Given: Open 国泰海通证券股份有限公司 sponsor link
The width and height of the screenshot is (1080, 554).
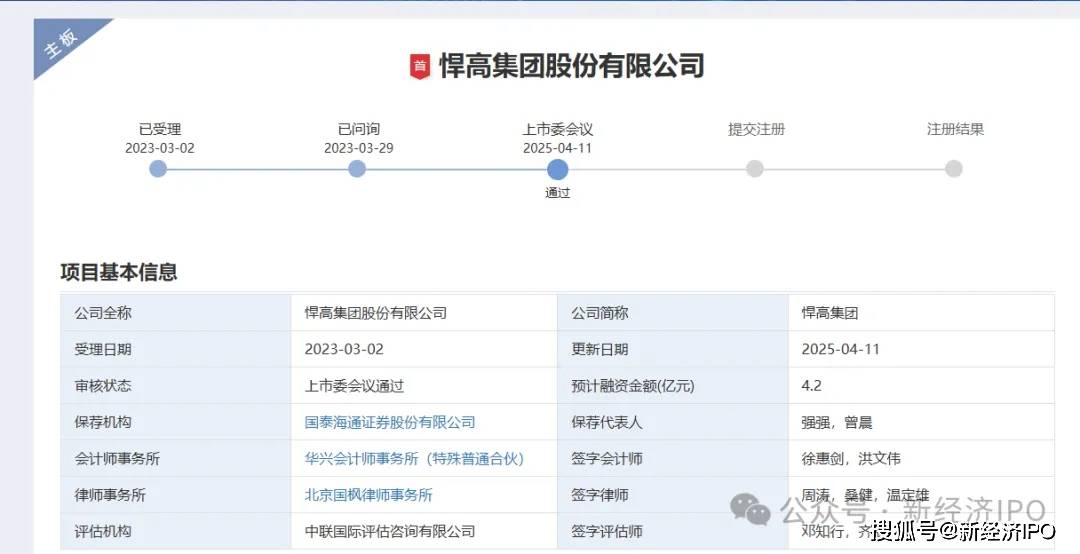Looking at the screenshot, I should click(390, 422).
